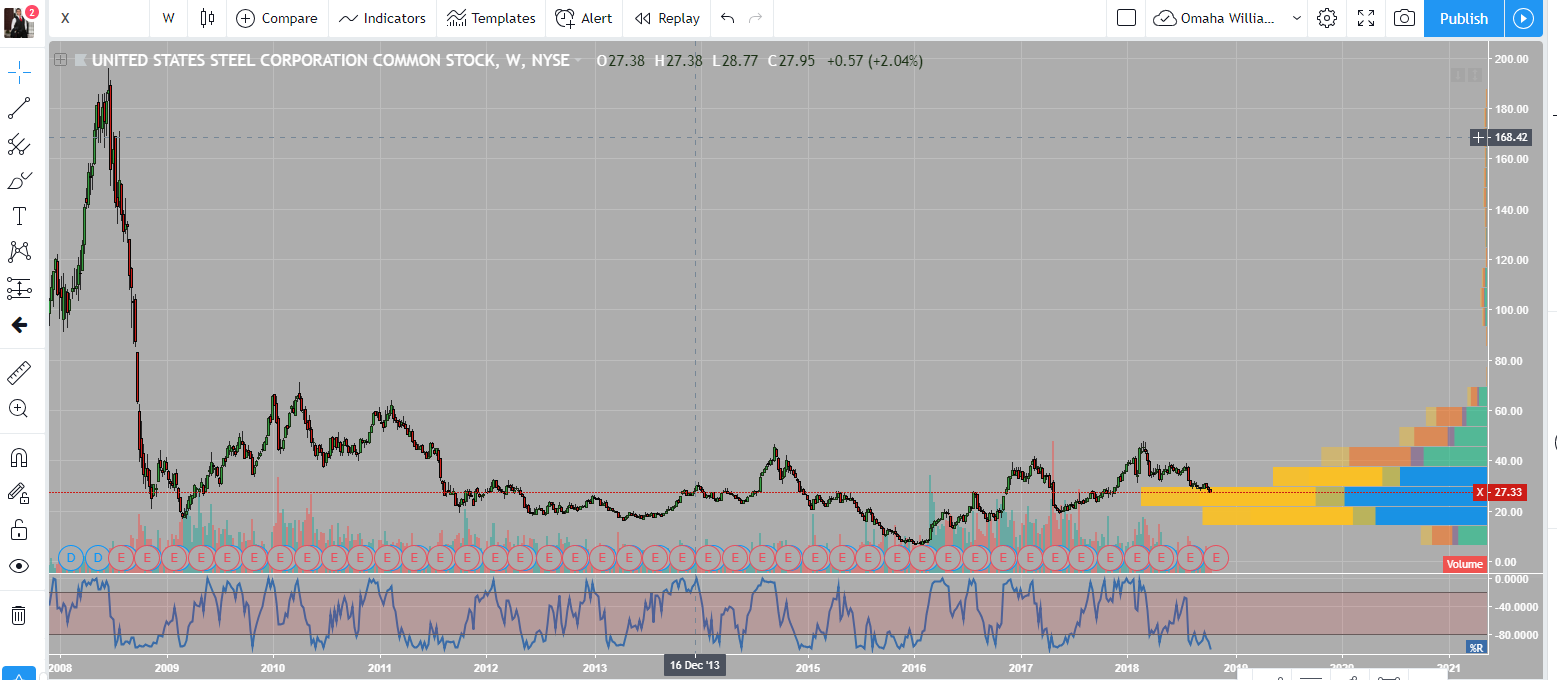
Task: Click the 2012 label on time axis
Action: [x=486, y=667]
